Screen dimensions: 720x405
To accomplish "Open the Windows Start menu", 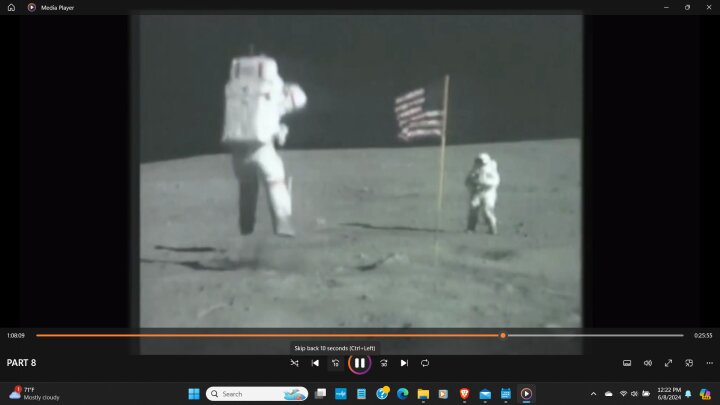I will tap(194, 394).
